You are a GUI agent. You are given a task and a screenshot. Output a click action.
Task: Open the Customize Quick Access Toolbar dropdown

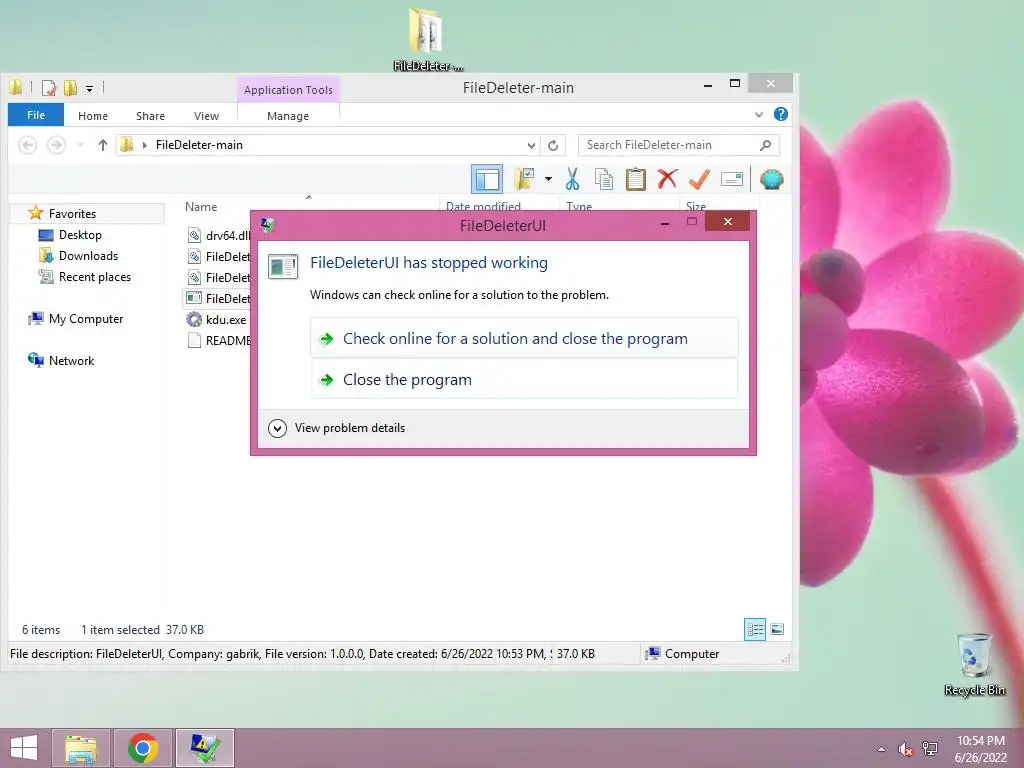tap(89, 88)
